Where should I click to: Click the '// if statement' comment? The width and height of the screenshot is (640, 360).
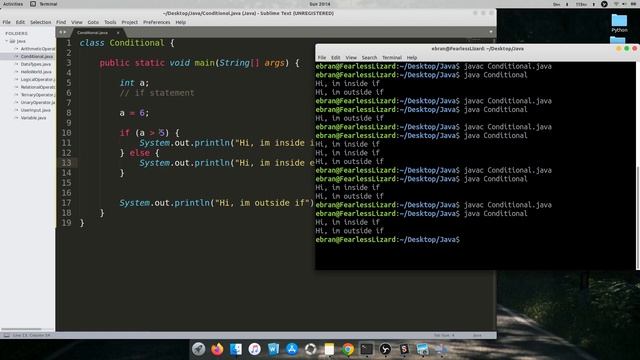point(157,93)
